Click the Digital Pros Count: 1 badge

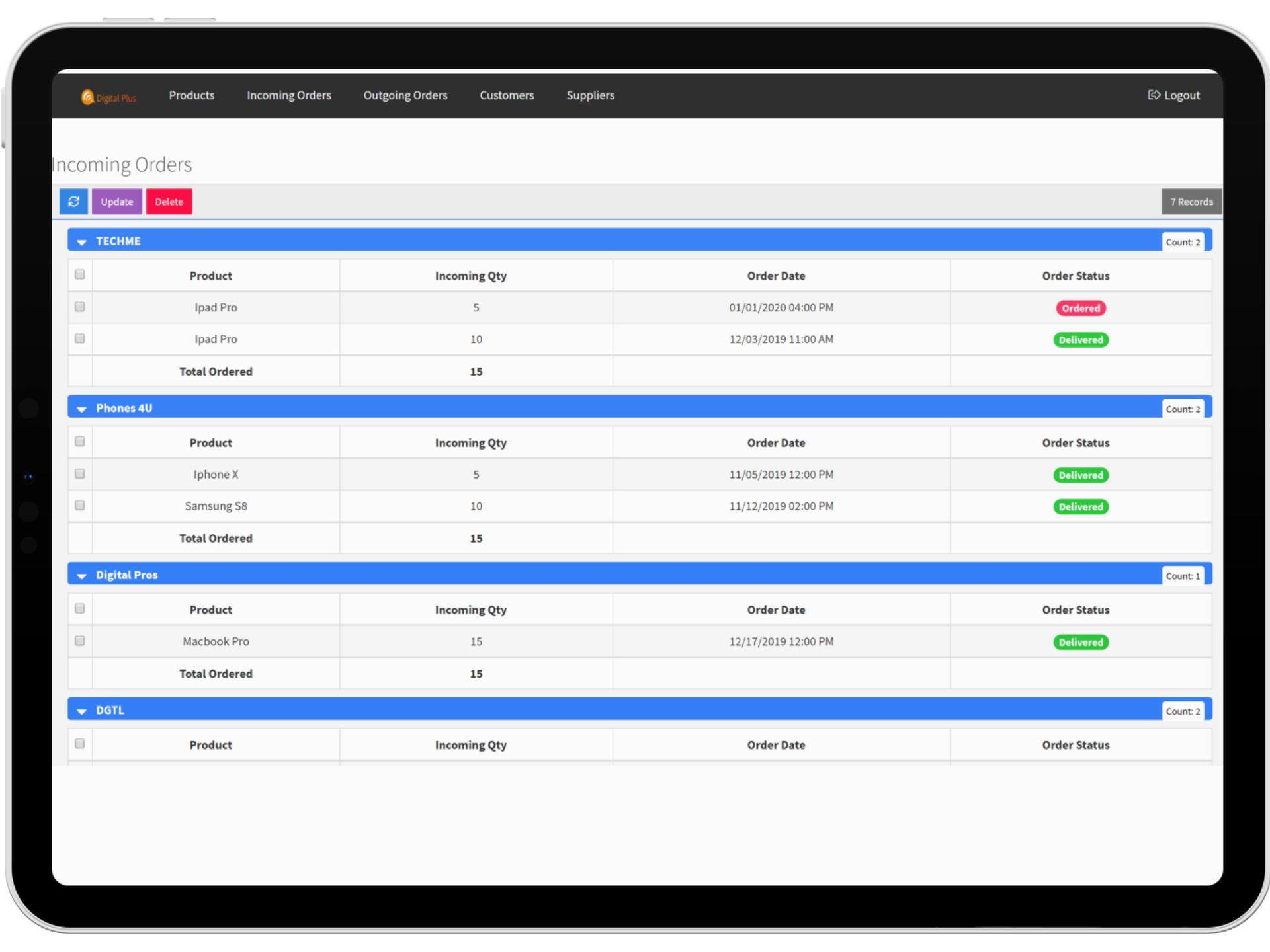pyautogui.click(x=1183, y=576)
